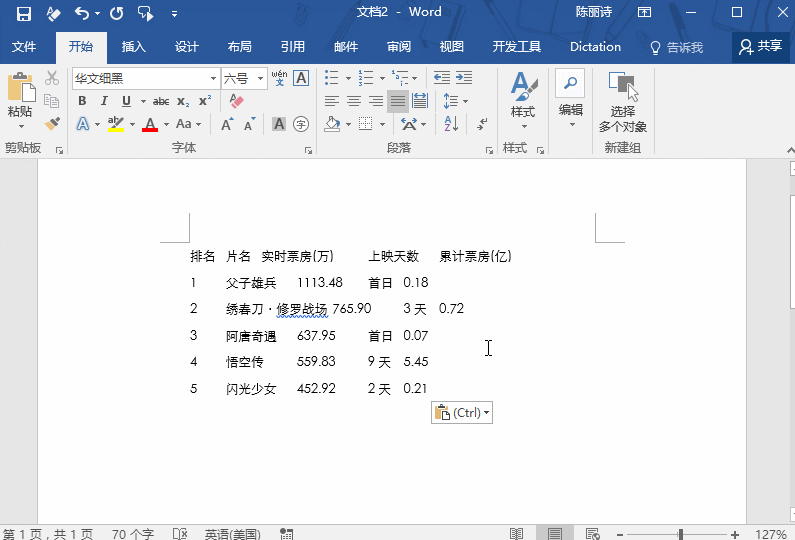Apply character shading icon

[x=279, y=124]
